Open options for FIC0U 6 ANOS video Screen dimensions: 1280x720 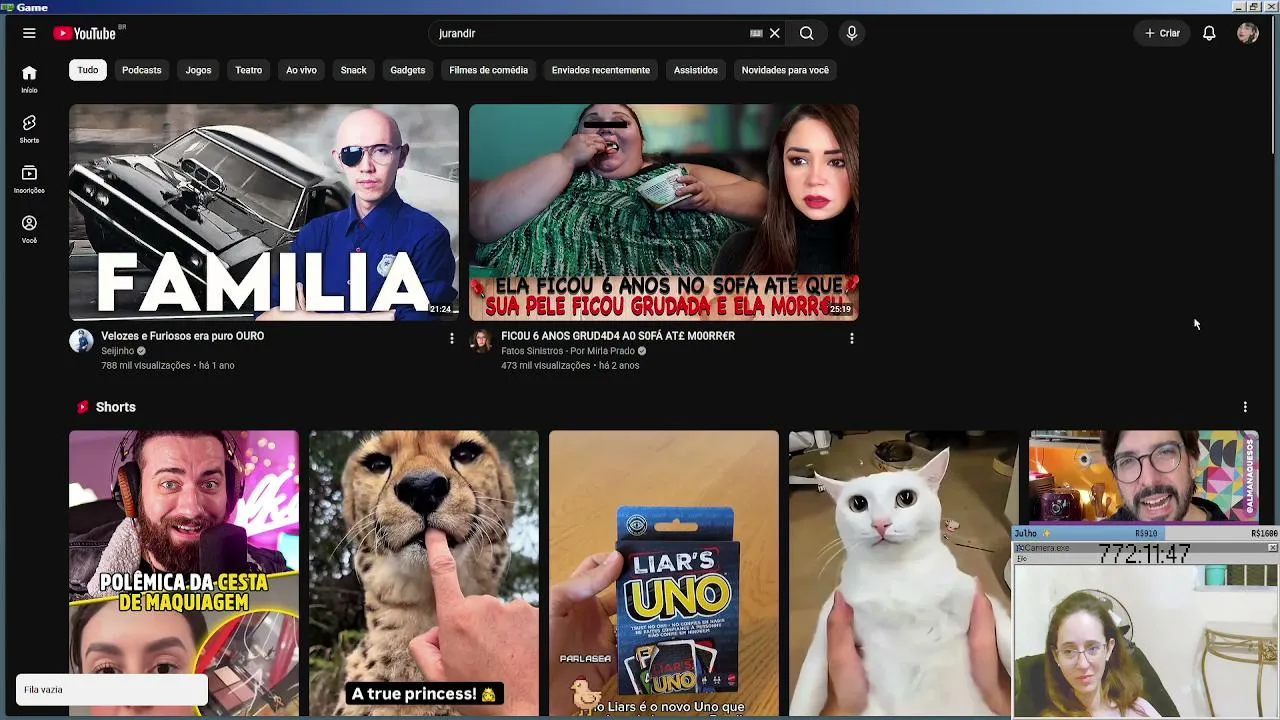(851, 339)
